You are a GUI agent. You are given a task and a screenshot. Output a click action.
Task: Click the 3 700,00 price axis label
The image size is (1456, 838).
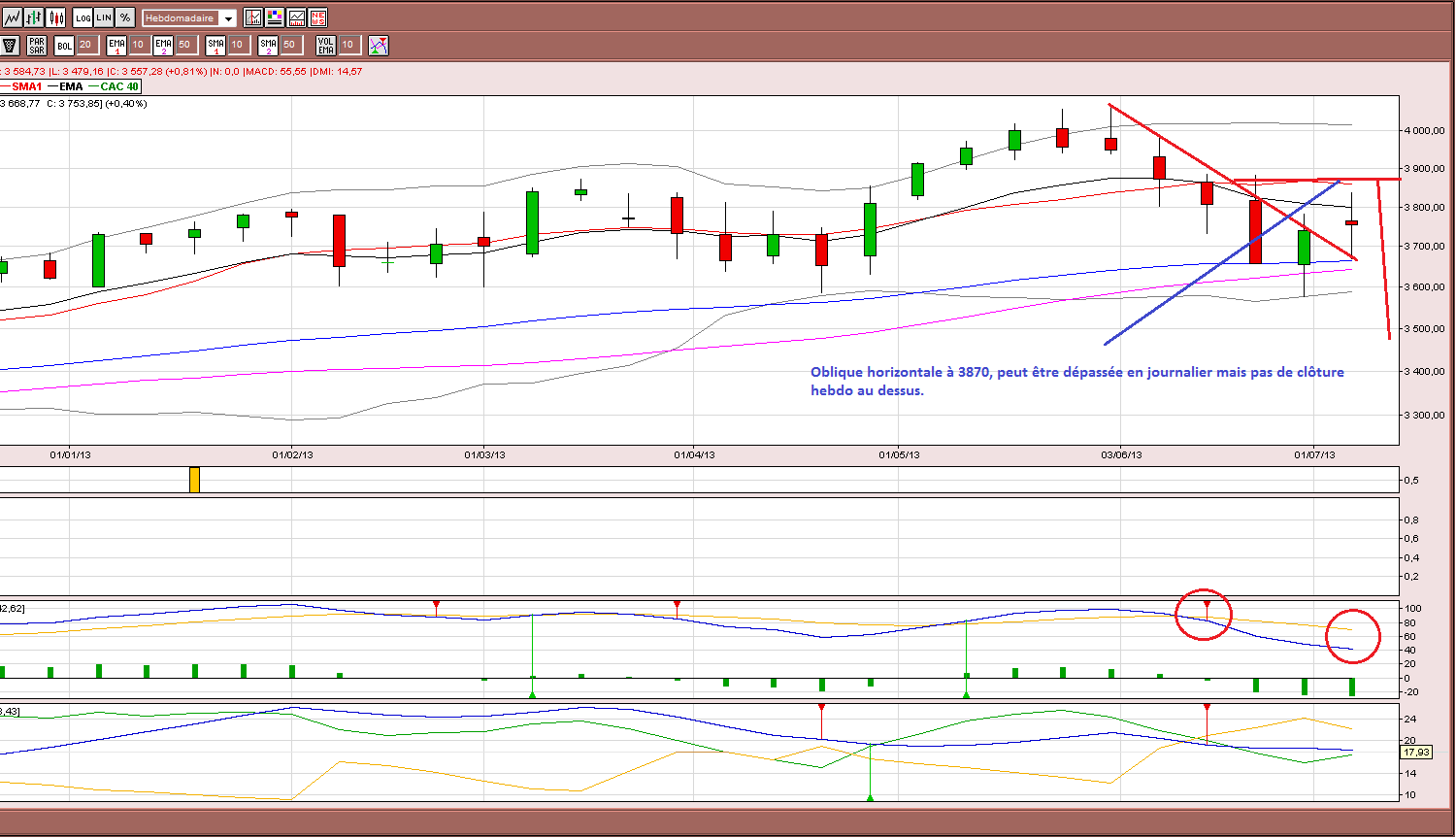tap(1424, 247)
